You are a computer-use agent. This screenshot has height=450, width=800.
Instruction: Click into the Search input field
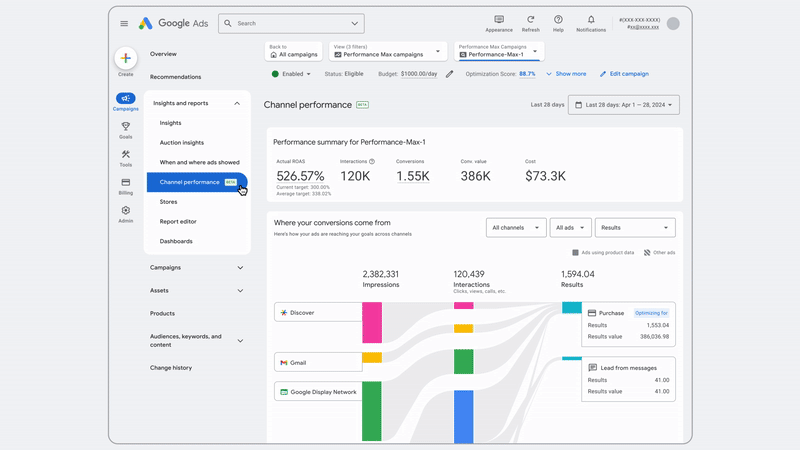point(291,23)
